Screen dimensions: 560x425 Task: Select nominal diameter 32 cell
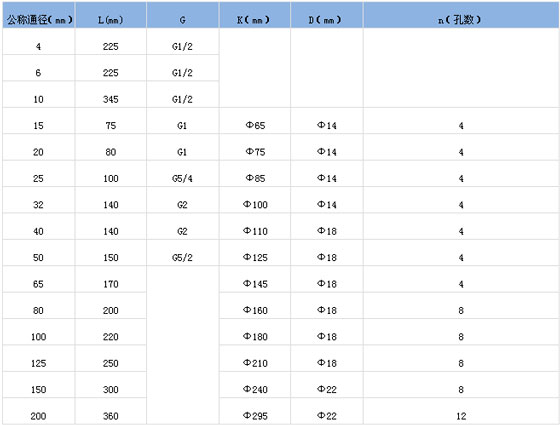pos(39,205)
